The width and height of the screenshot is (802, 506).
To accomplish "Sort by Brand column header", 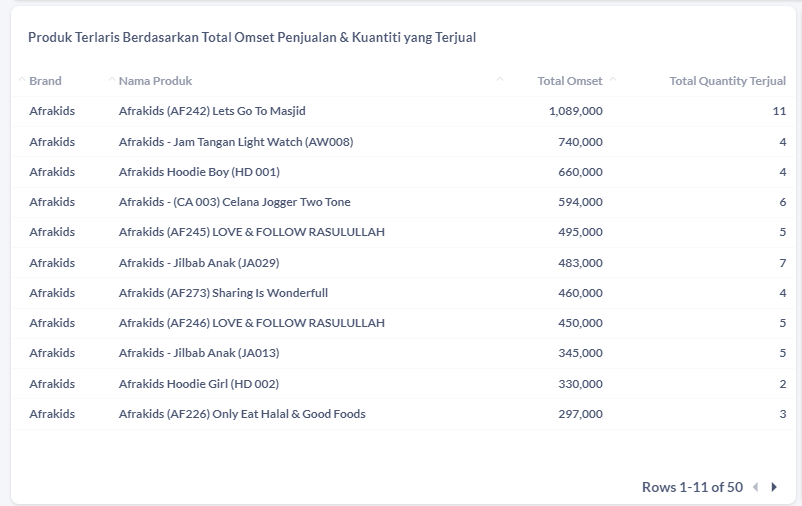I will click(x=45, y=81).
